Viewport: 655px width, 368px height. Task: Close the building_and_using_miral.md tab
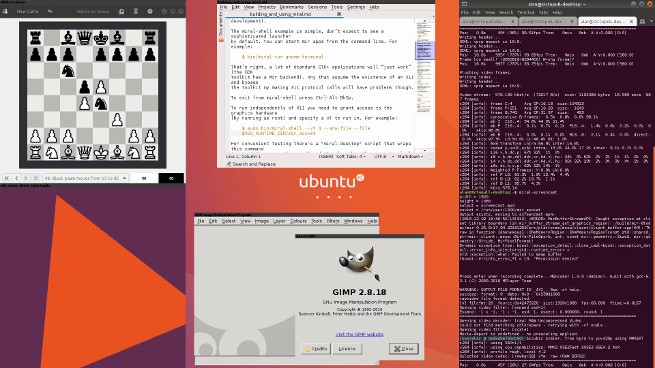(339, 14)
